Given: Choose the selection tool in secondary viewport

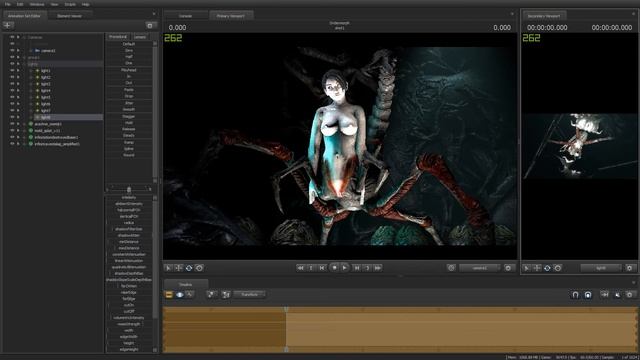Looking at the screenshot, I should [x=527, y=268].
